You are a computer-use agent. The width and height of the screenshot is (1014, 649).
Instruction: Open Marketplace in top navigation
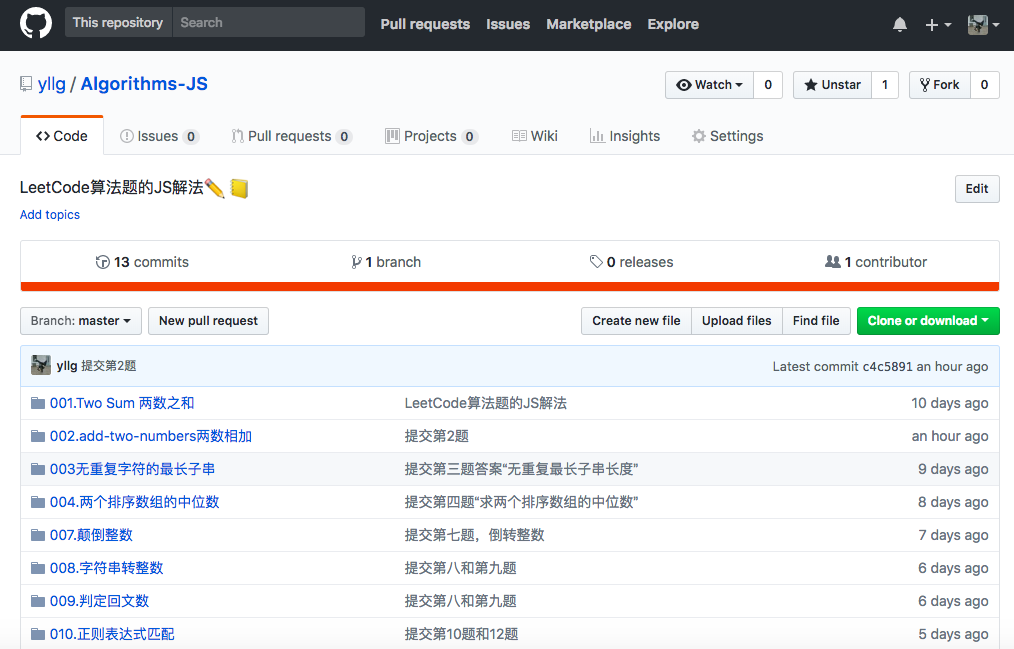[588, 24]
